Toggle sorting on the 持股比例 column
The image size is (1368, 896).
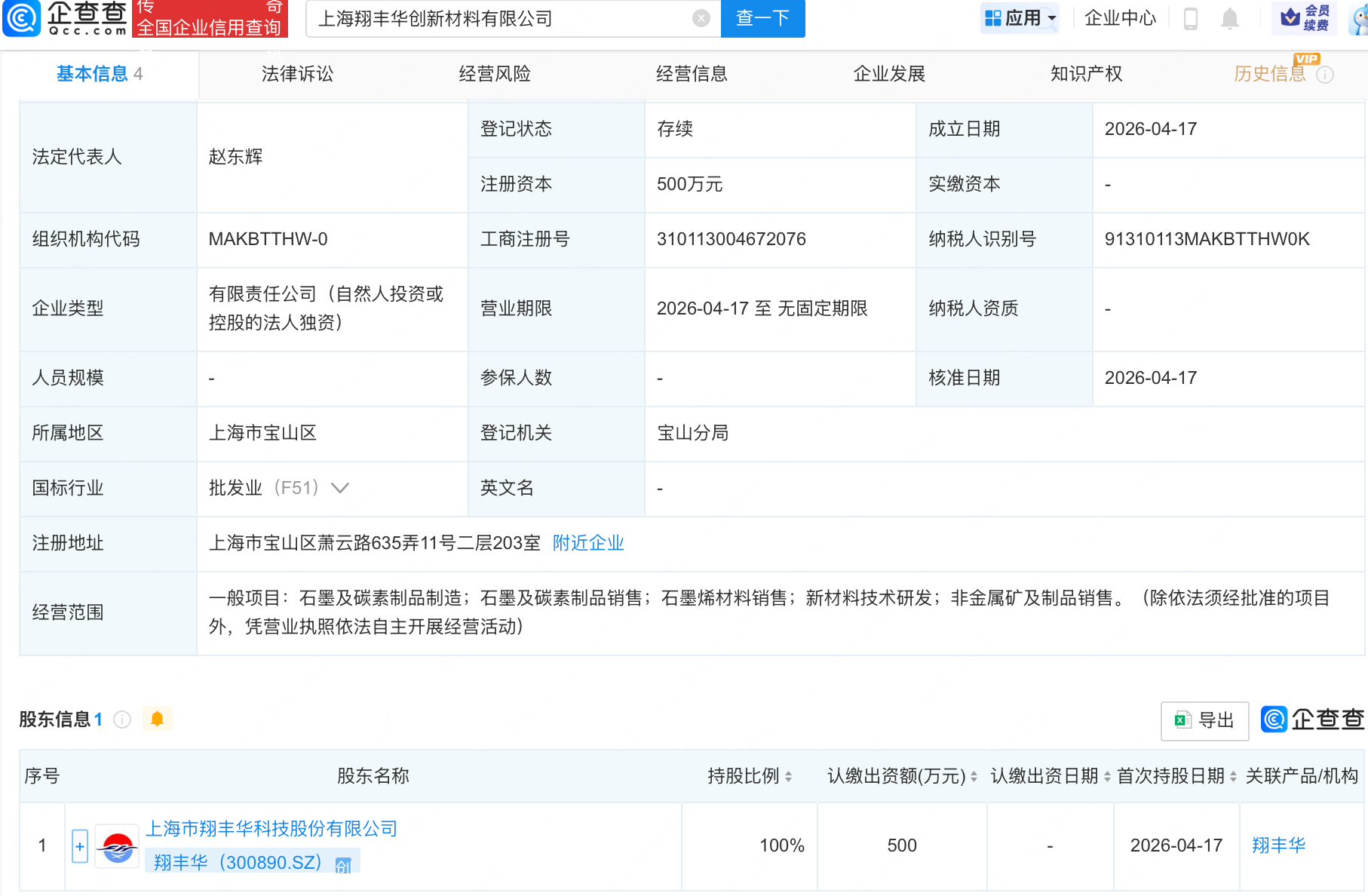[787, 776]
